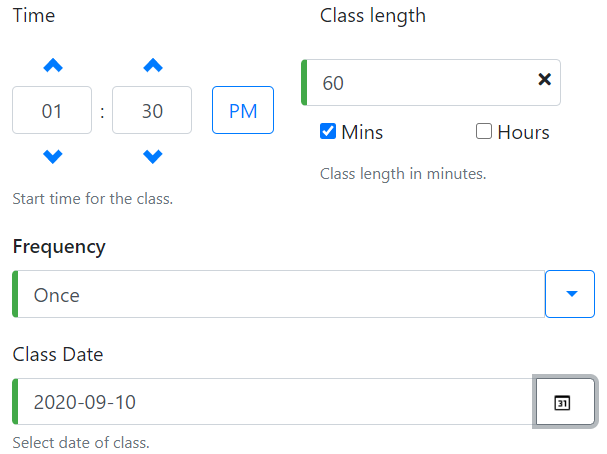Click the "Class Date" label heading
Viewport: 607px width, 454px height.
(x=58, y=354)
